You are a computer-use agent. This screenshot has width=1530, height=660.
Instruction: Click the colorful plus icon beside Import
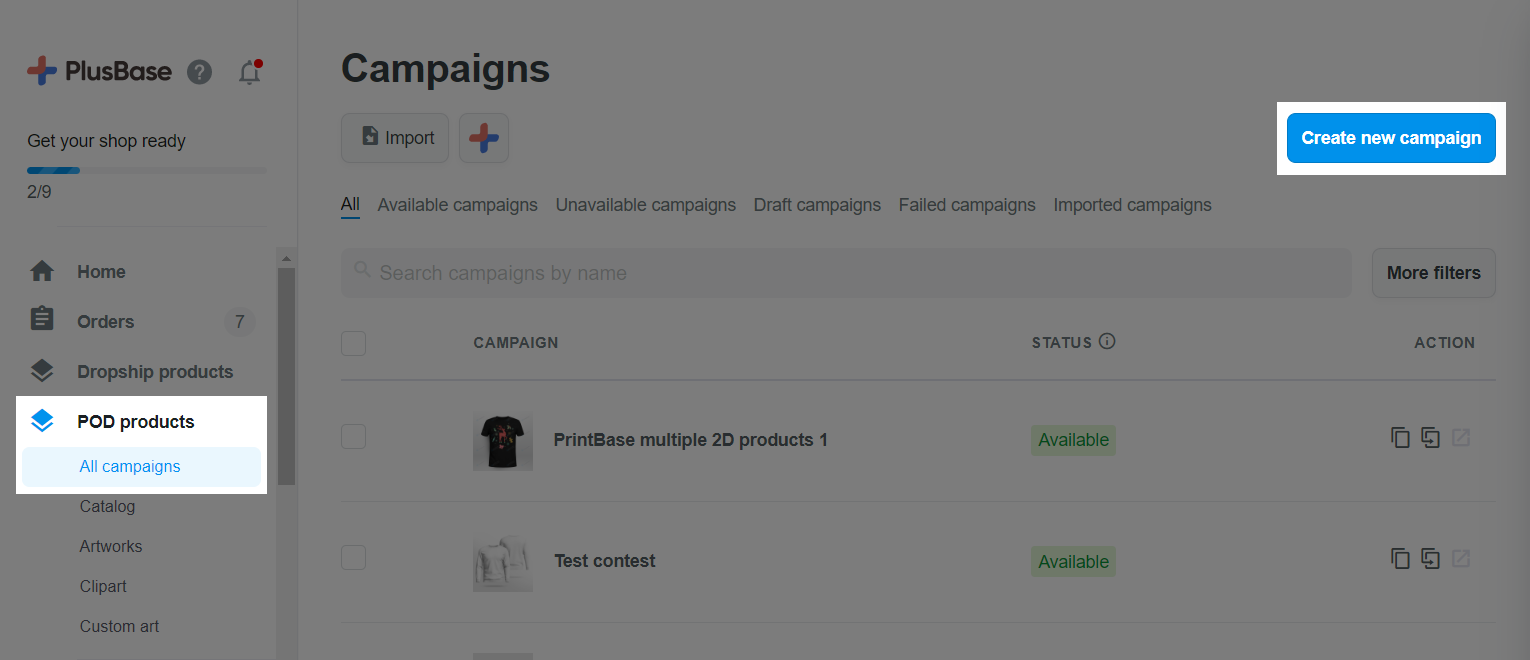point(484,138)
